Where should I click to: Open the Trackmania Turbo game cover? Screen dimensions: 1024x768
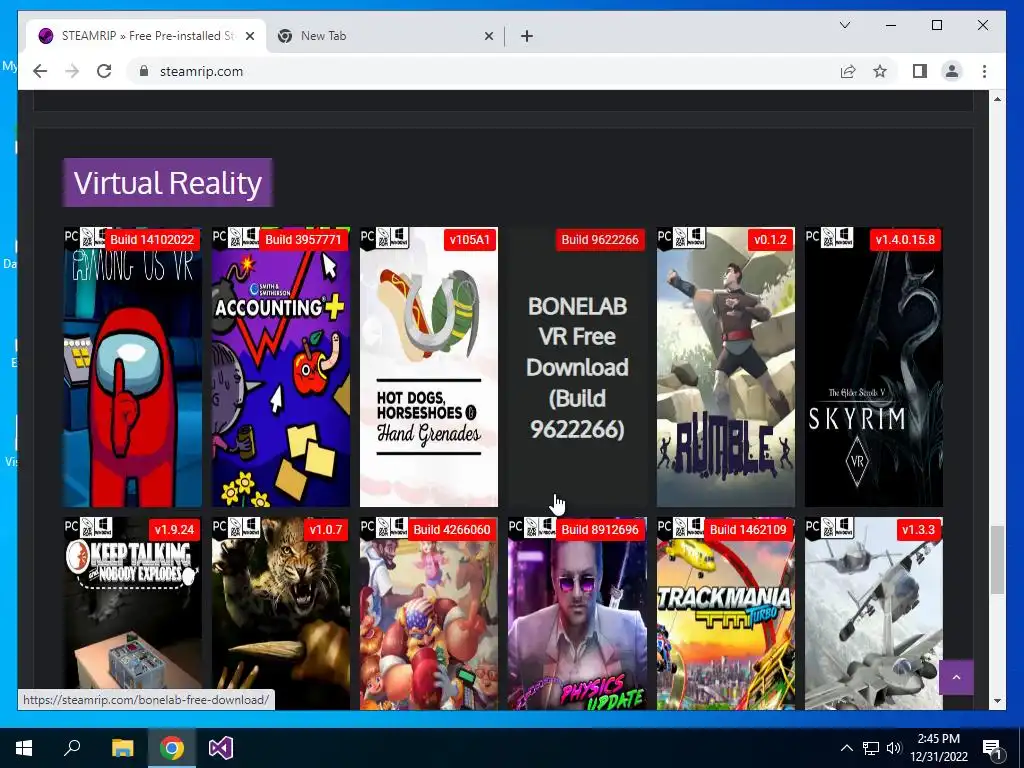[726, 613]
